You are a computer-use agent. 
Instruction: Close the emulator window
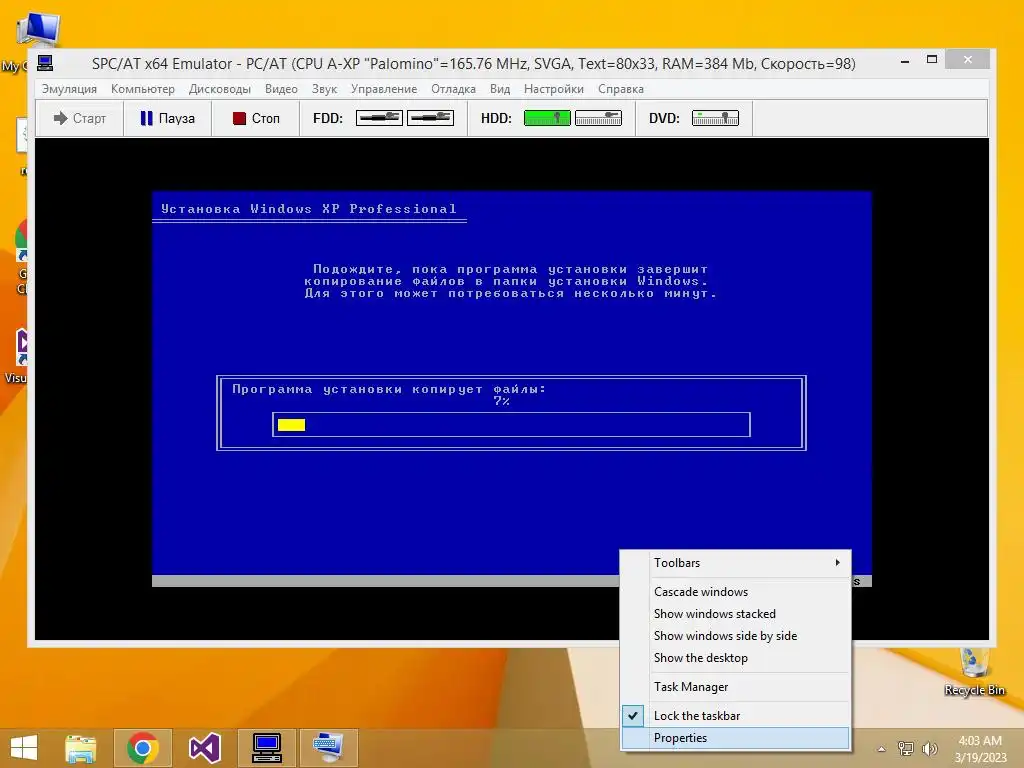tap(967, 59)
